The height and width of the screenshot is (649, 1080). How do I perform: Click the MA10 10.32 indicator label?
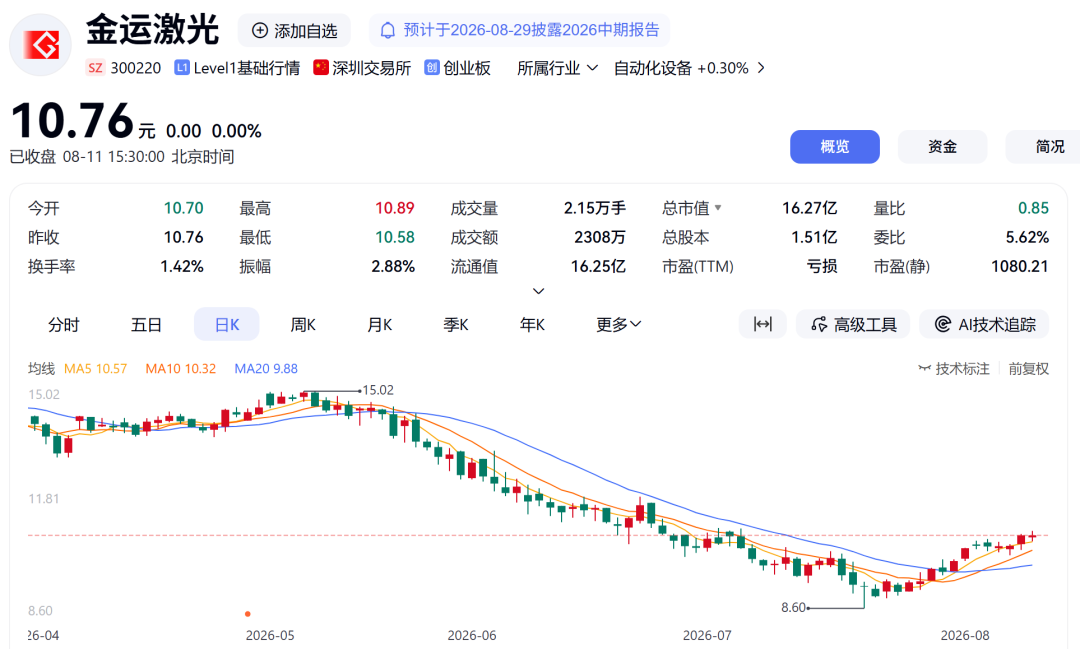180,369
